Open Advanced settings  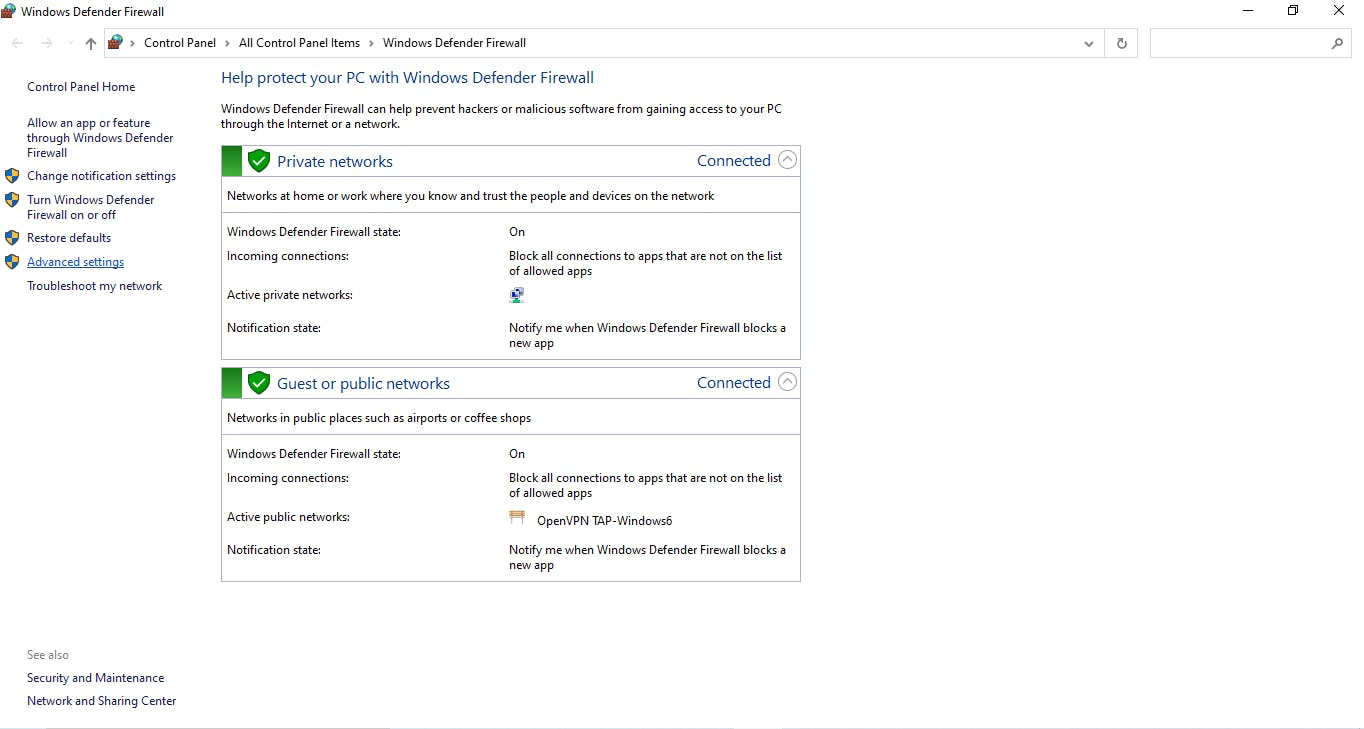pos(75,262)
